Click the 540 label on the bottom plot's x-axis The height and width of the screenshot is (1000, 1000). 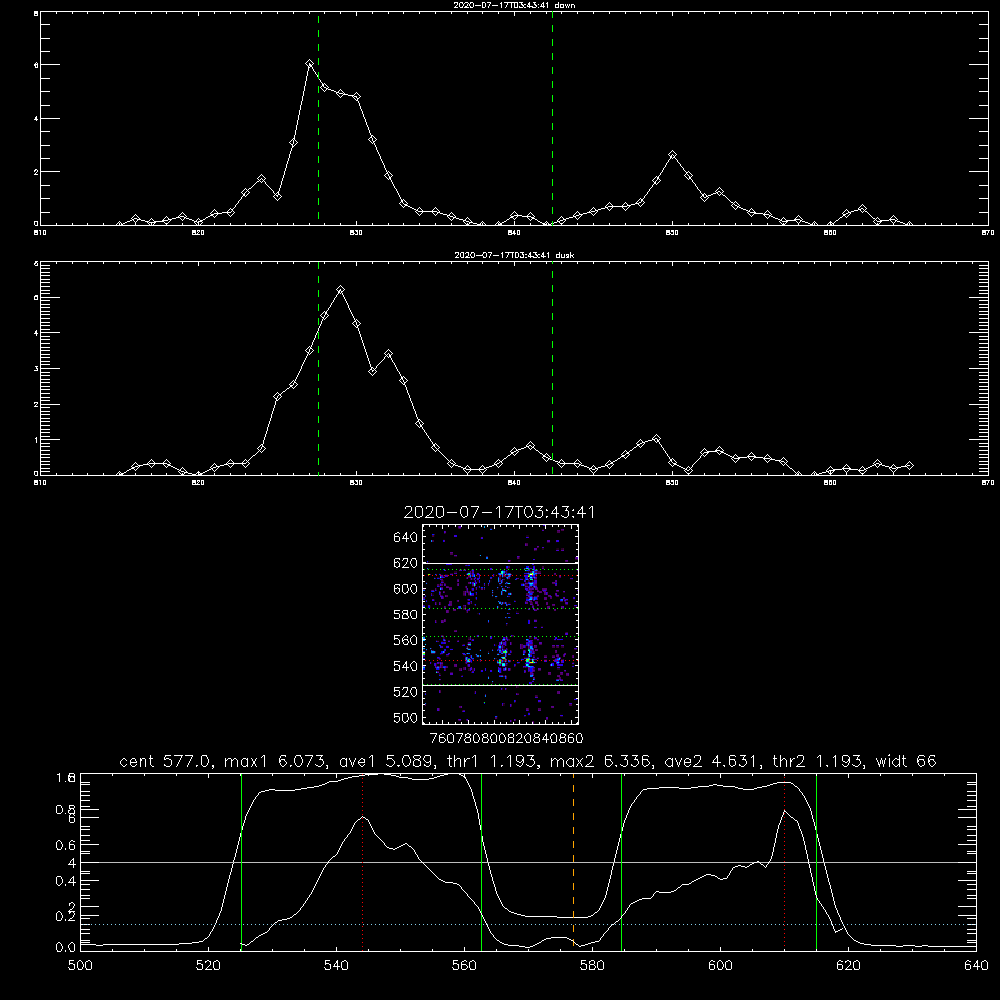click(x=336, y=966)
